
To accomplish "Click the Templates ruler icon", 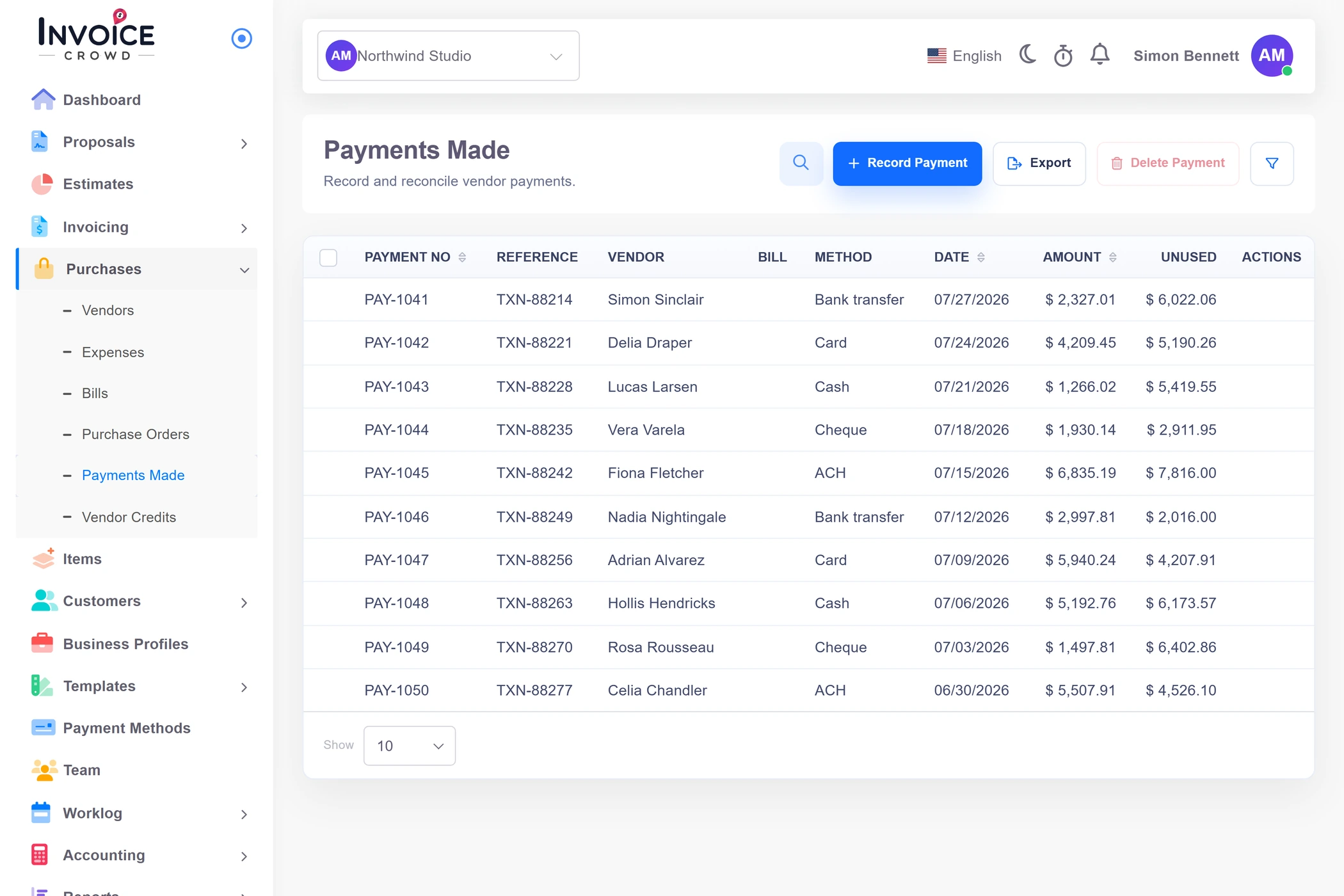I will (x=42, y=685).
